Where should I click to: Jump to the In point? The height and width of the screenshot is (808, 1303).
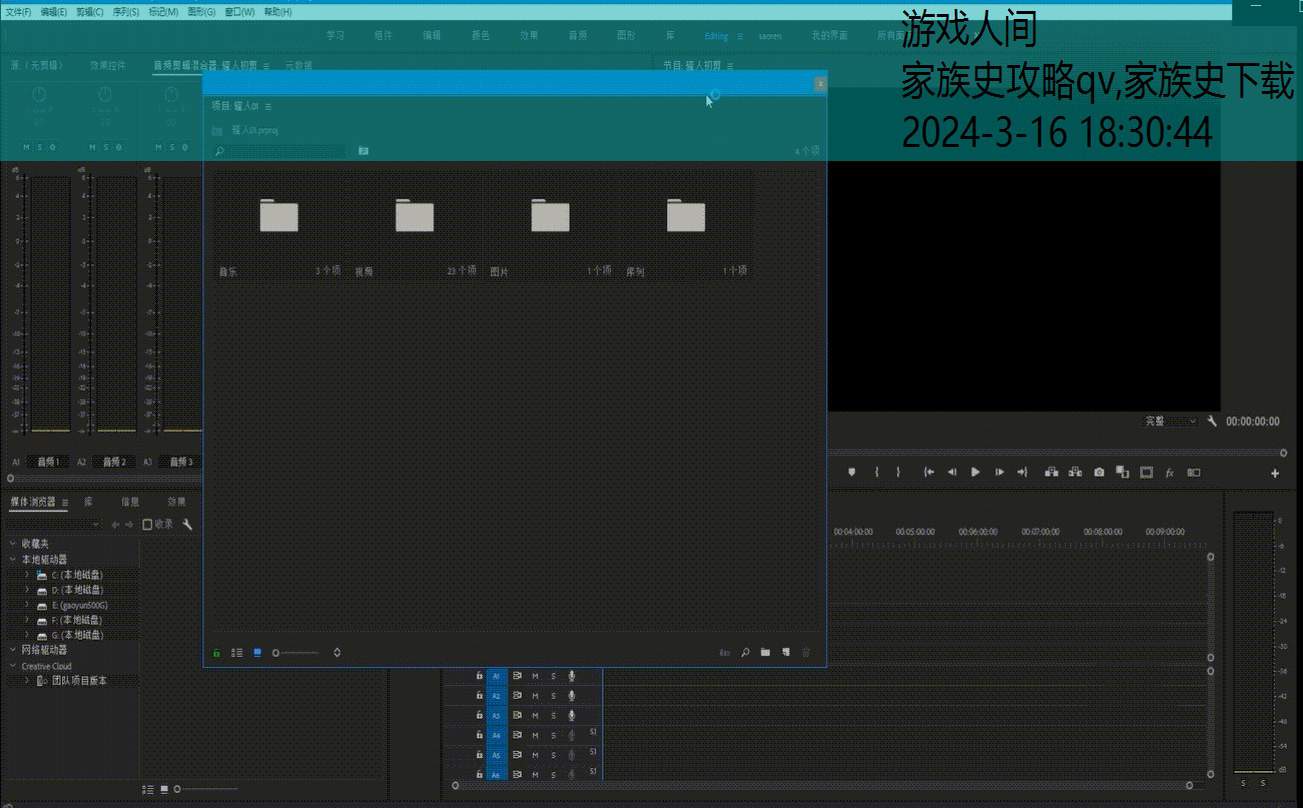coord(929,472)
